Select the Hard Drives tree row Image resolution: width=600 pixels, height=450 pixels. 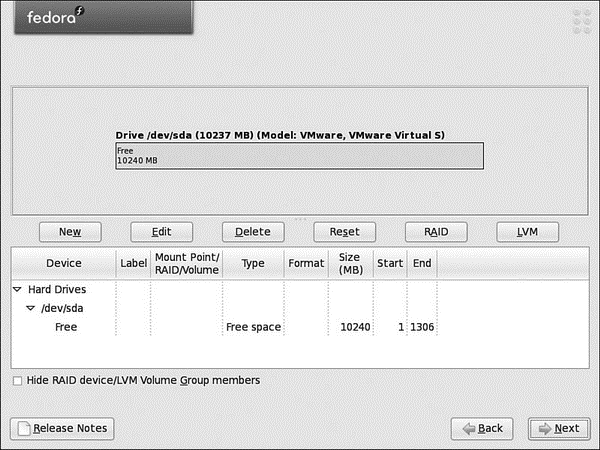(x=300, y=289)
